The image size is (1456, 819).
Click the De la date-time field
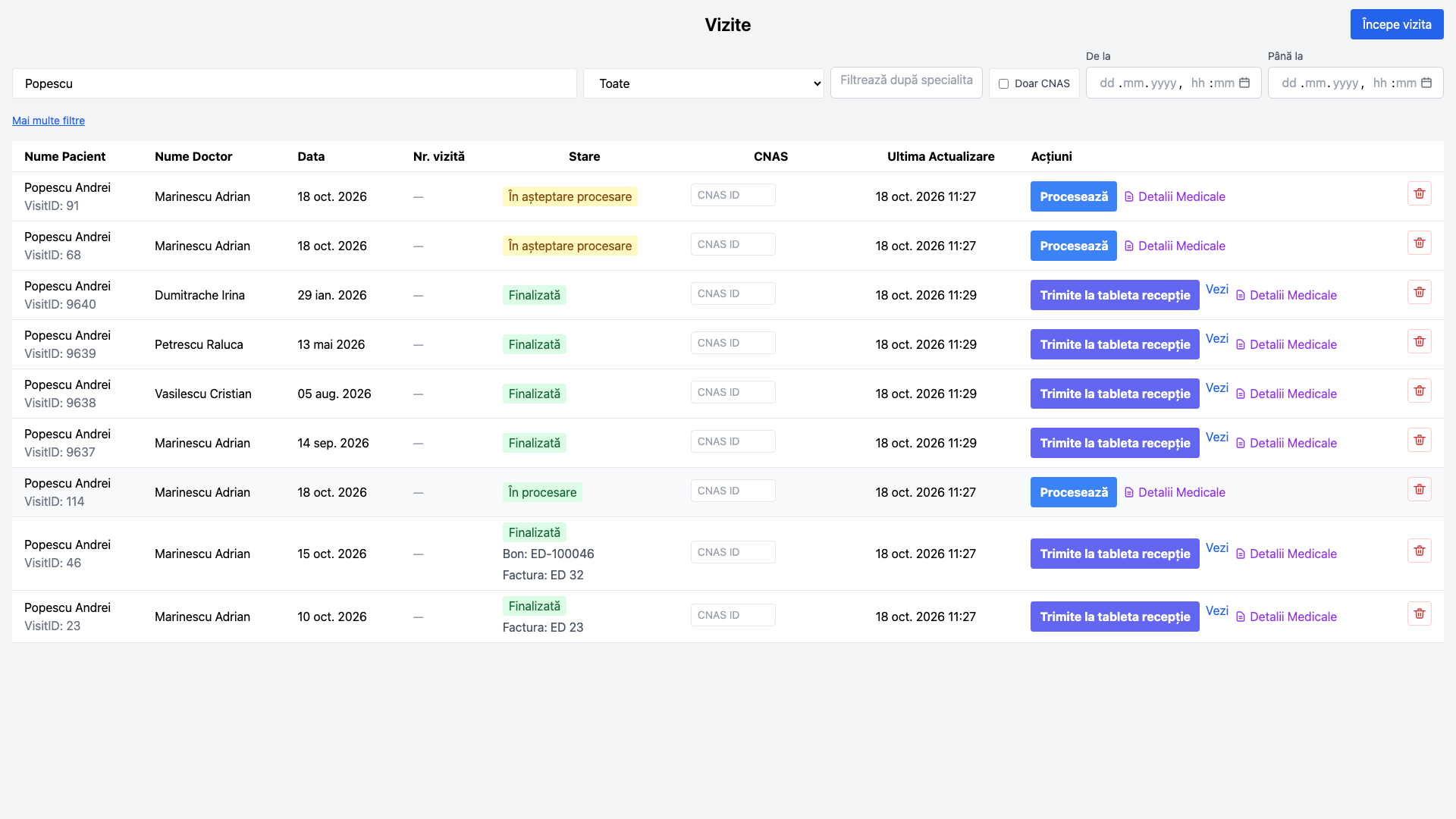point(1173,83)
